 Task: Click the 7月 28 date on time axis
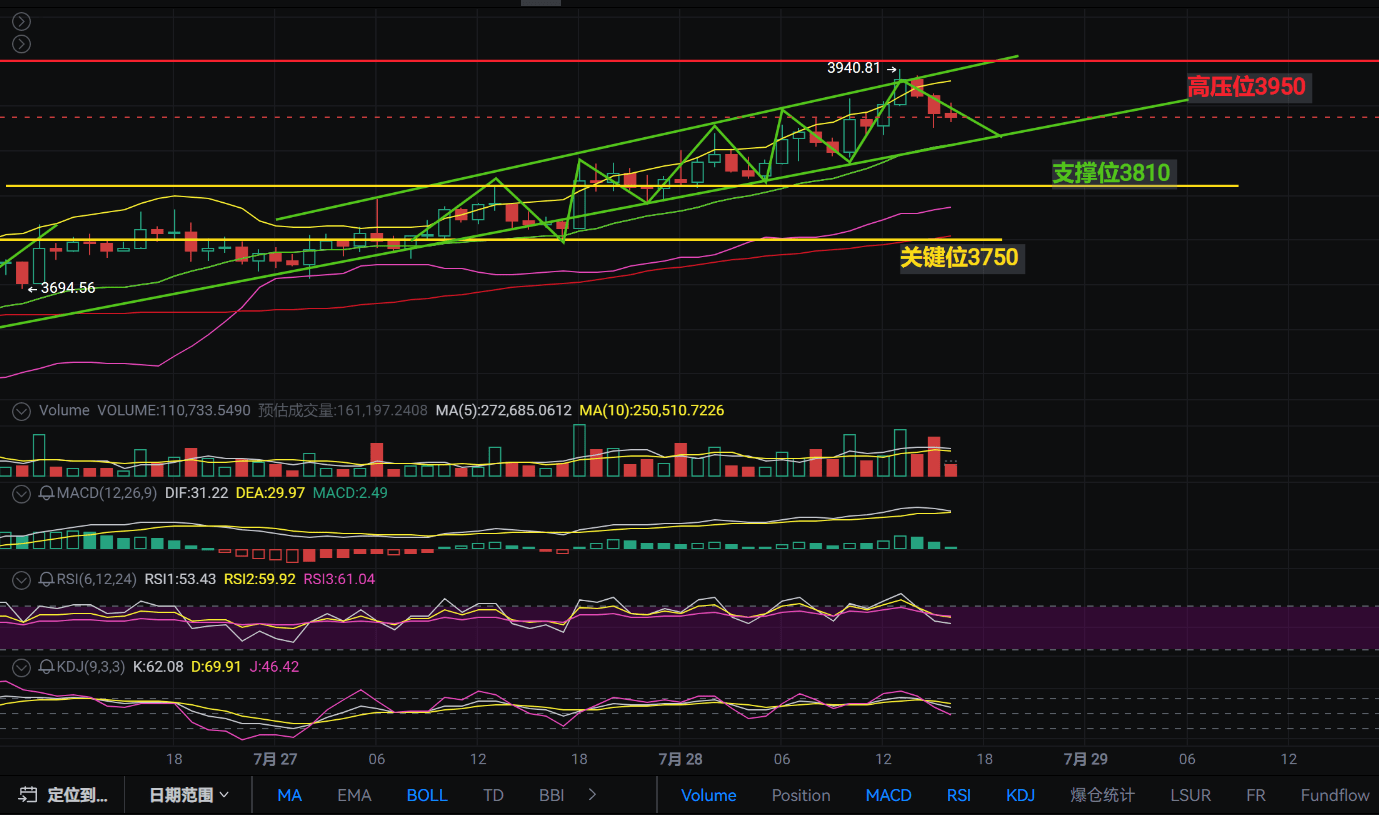[680, 759]
